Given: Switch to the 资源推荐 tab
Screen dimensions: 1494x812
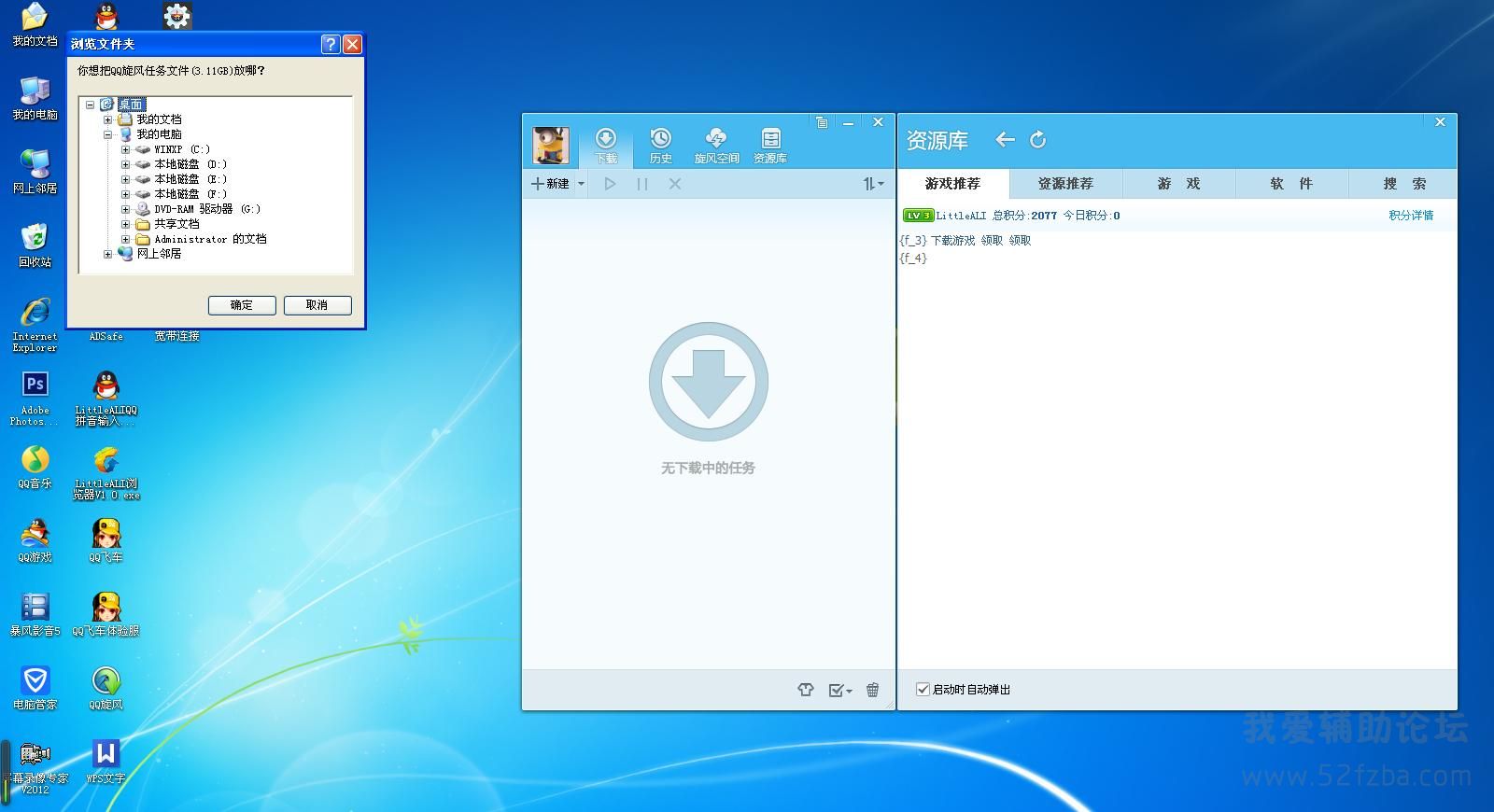Looking at the screenshot, I should [x=1065, y=184].
